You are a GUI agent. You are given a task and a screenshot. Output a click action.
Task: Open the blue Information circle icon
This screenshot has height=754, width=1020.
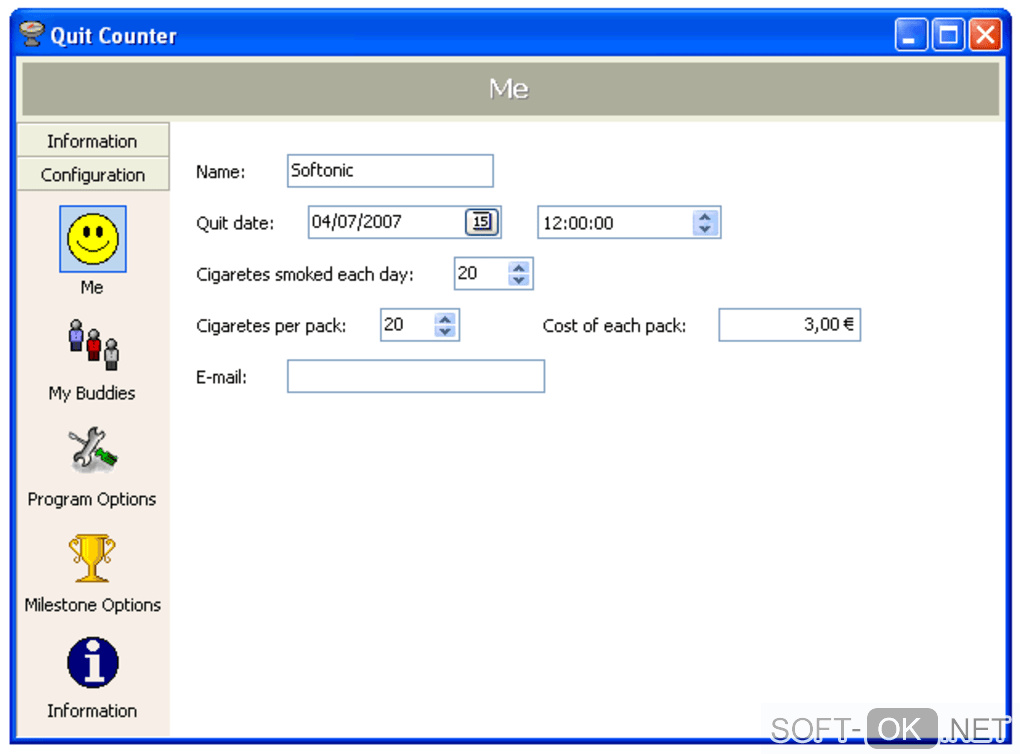(x=93, y=662)
